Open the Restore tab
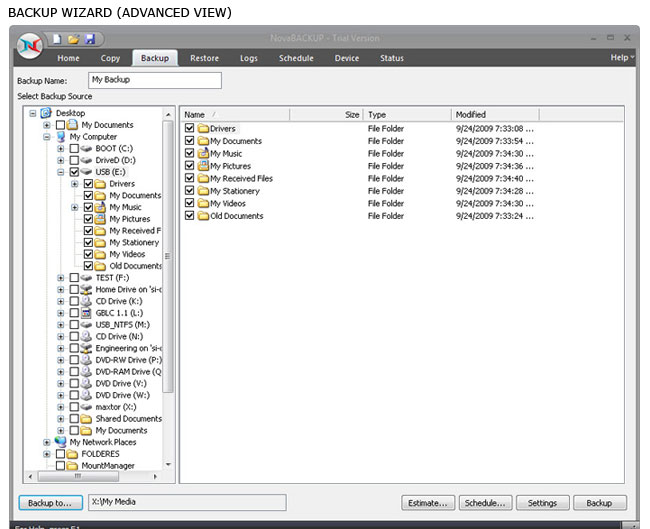Screen dimensions: 650x529 click(x=204, y=58)
